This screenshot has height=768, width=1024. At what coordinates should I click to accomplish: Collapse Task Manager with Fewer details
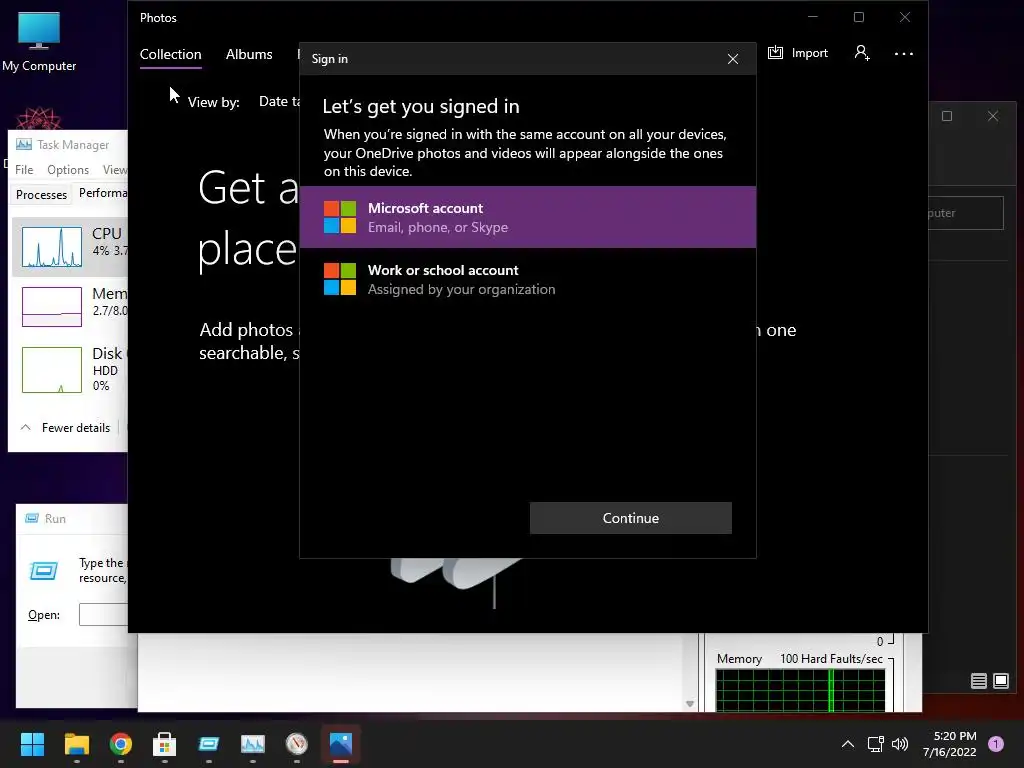pos(66,428)
